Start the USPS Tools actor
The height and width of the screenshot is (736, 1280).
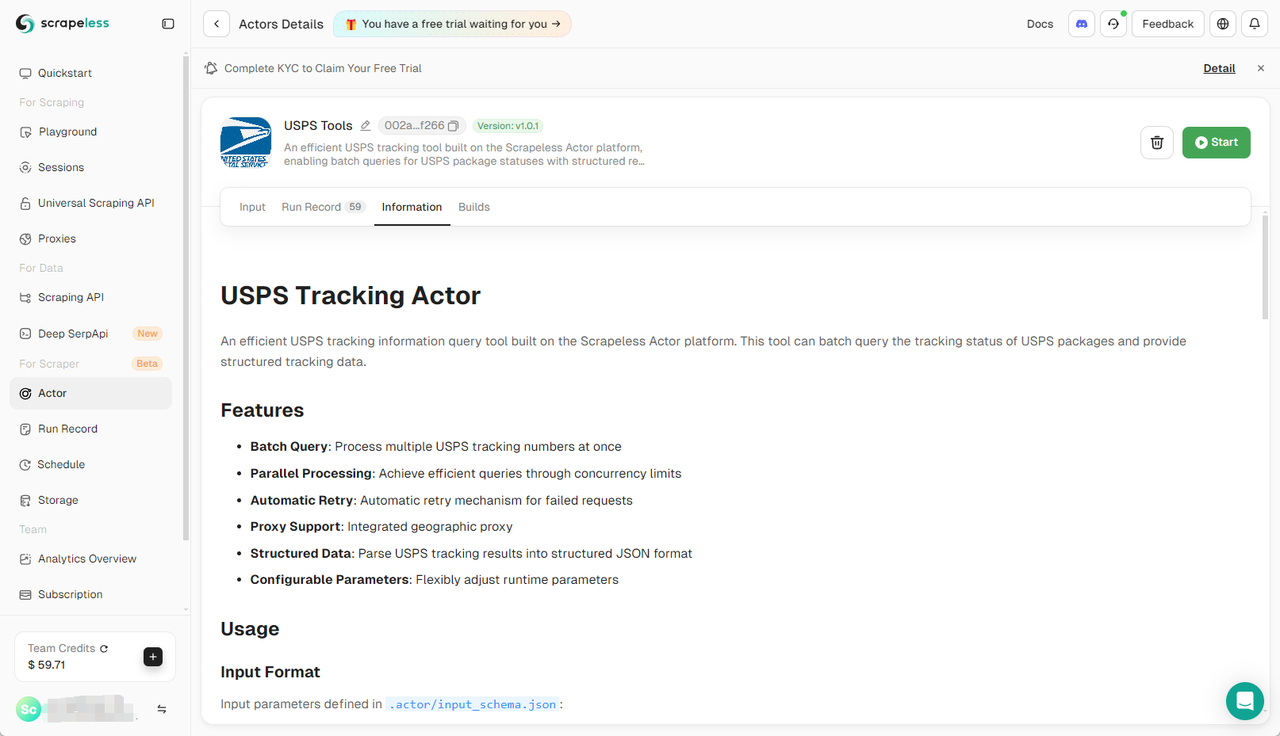click(1216, 142)
